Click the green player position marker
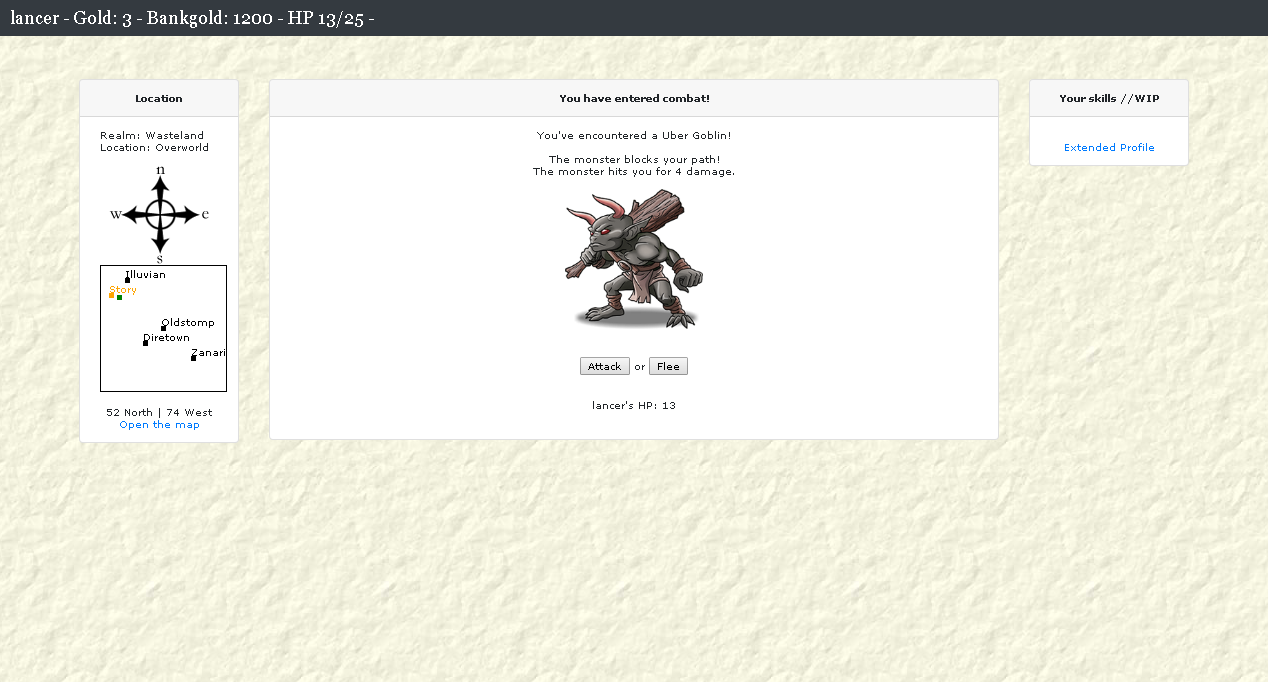Screen dimensions: 1268x682 tap(119, 297)
